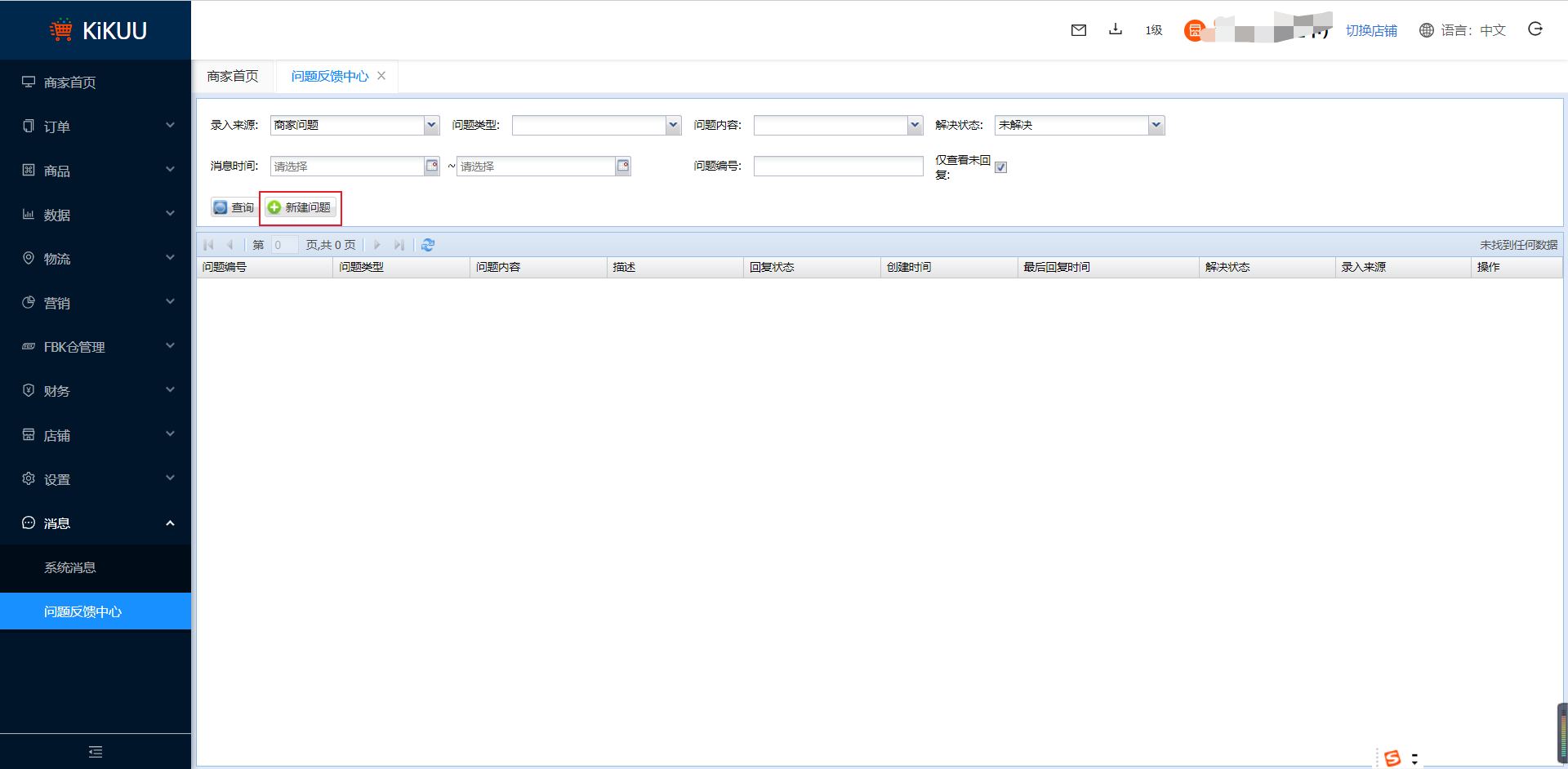This screenshot has height=769, width=1568.
Task: Click the logout icon at top right
Action: click(x=1535, y=29)
